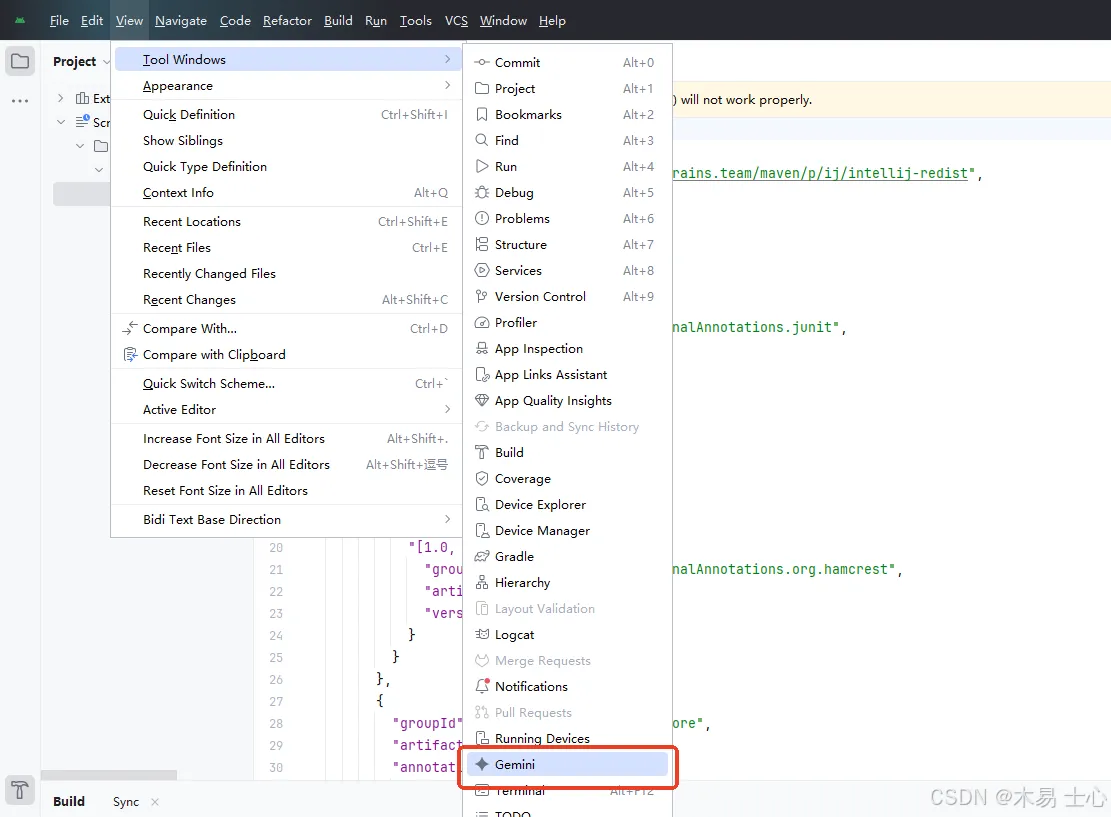Viewport: 1111px width, 817px height.
Task: Open the Profiler tool window
Action: [x=567, y=322]
